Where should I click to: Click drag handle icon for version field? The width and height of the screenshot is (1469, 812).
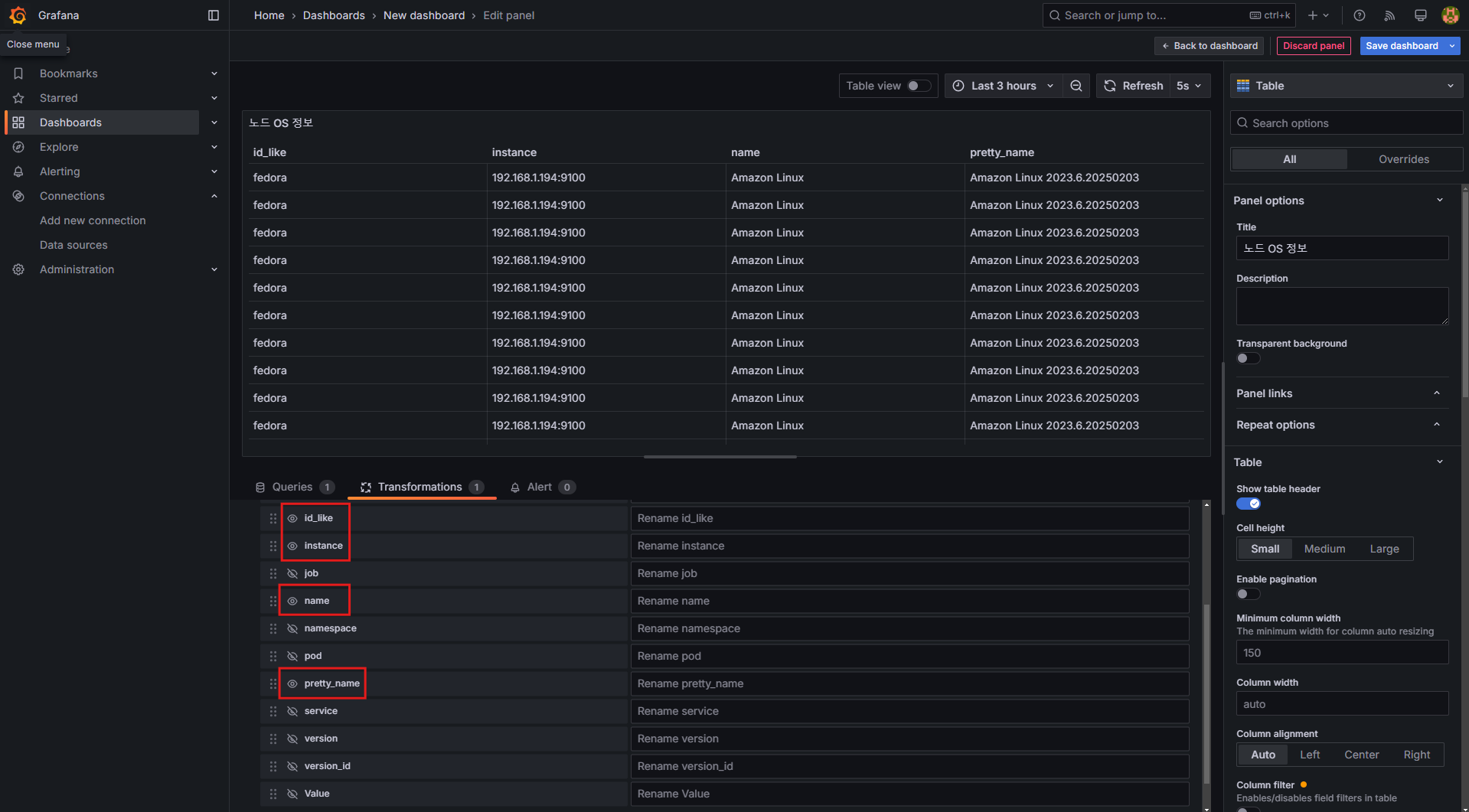(273, 739)
